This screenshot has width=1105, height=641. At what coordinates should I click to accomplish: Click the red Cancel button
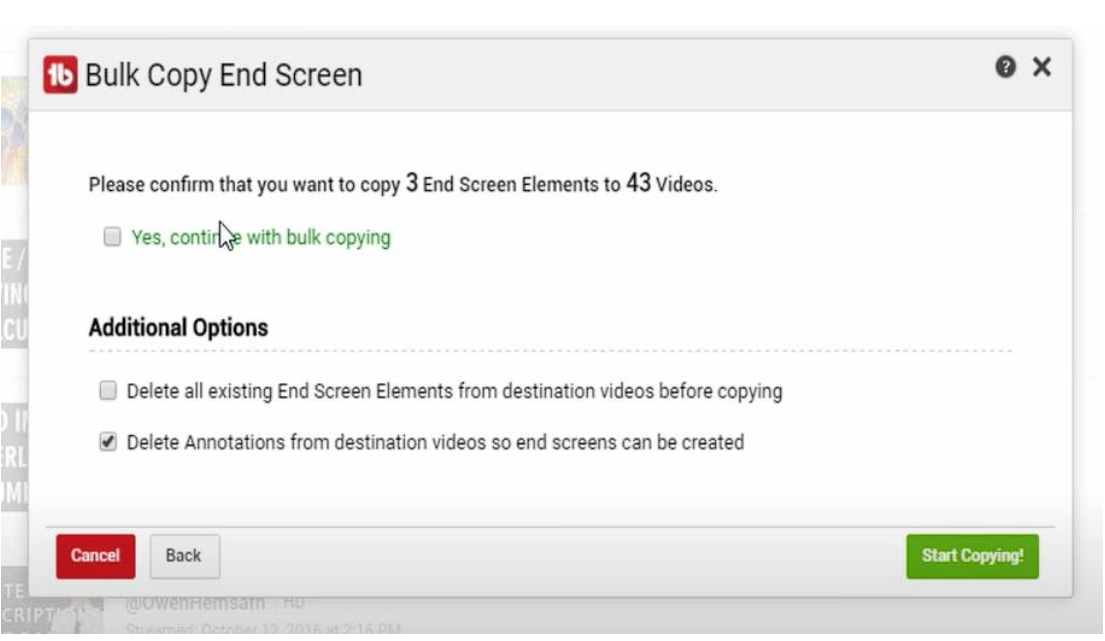click(x=95, y=556)
